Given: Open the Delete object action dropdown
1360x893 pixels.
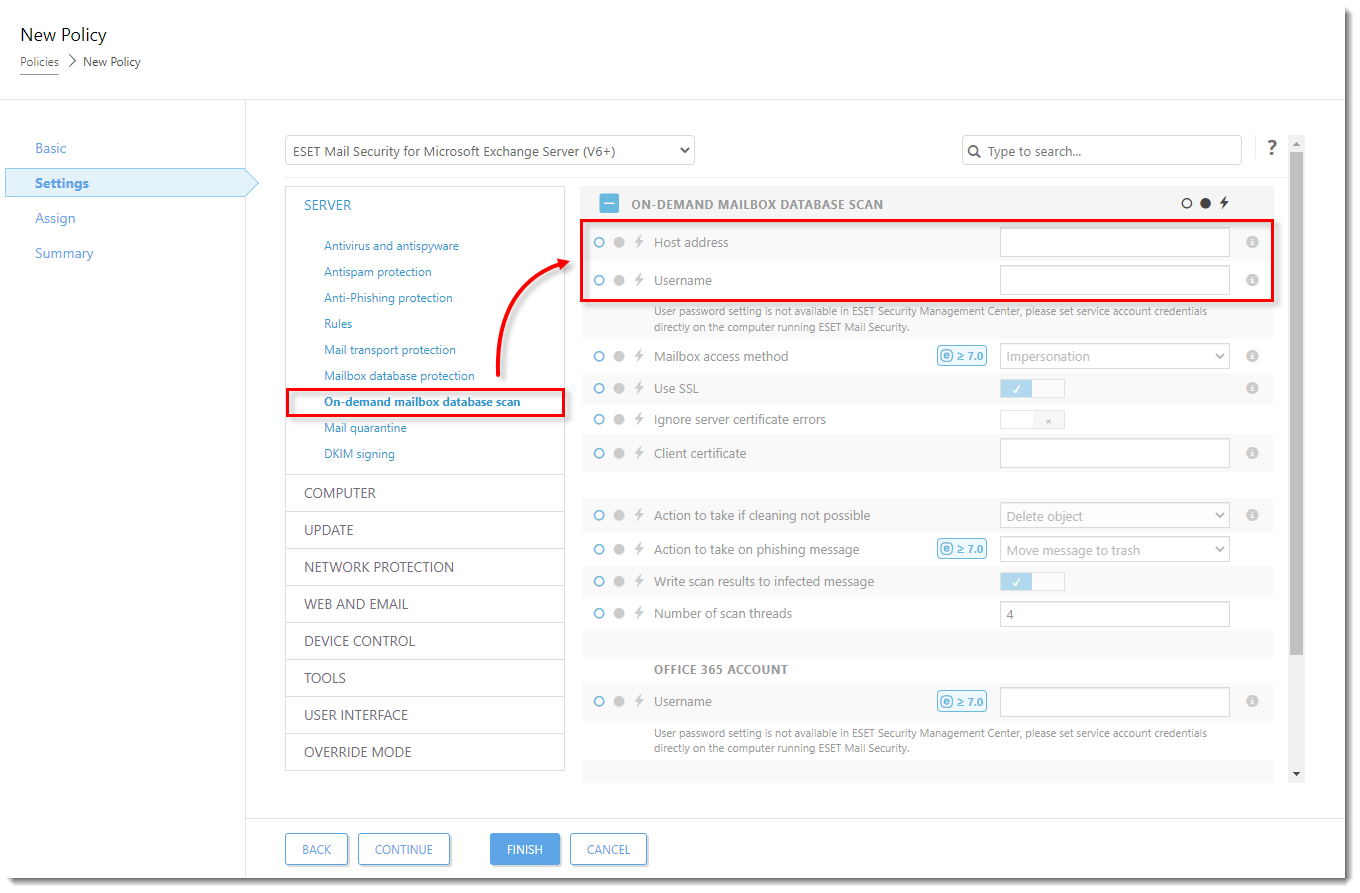Looking at the screenshot, I should click(x=1115, y=516).
